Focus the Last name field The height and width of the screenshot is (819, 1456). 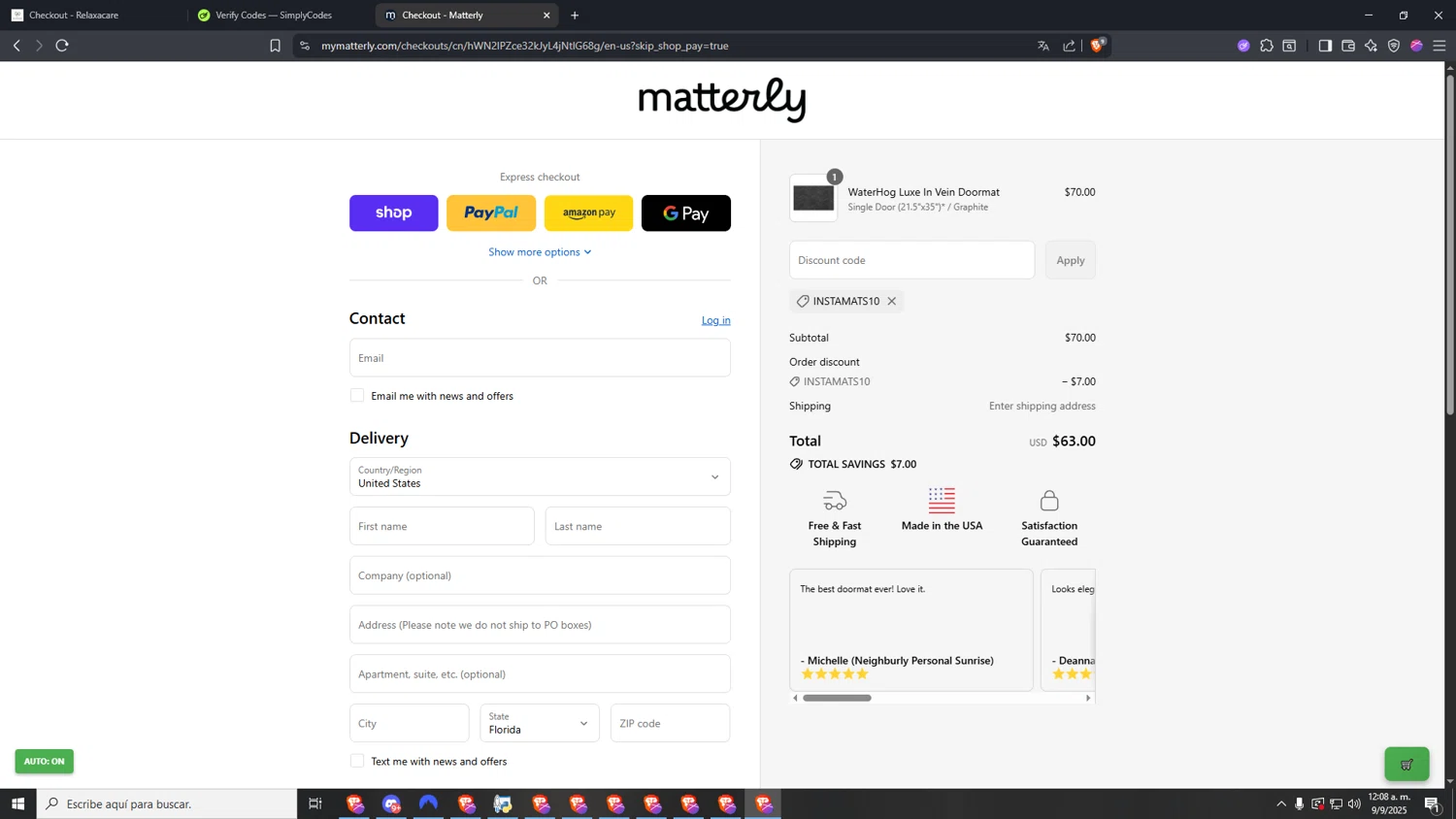point(638,526)
